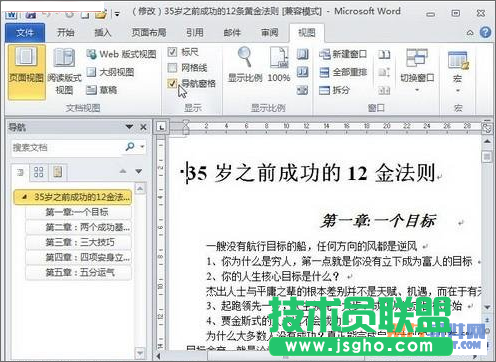Image resolution: width=496 pixels, height=362 pixels.
Task: Browse pages thumbnails tab in navigation pane
Action: point(39,172)
